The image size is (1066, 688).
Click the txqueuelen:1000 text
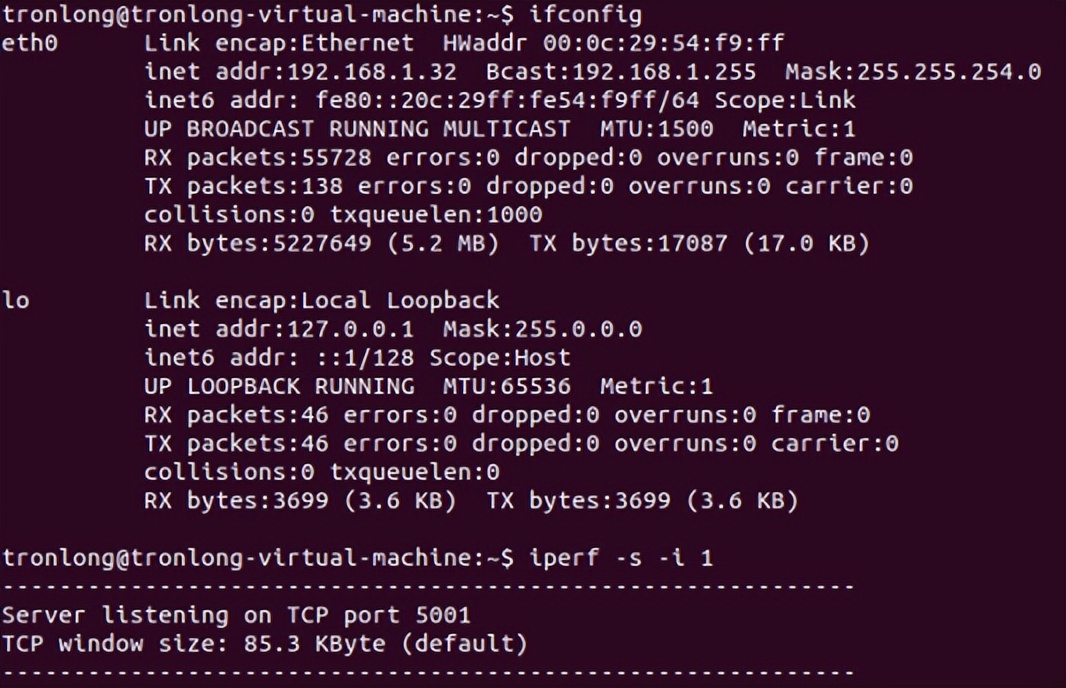436,216
